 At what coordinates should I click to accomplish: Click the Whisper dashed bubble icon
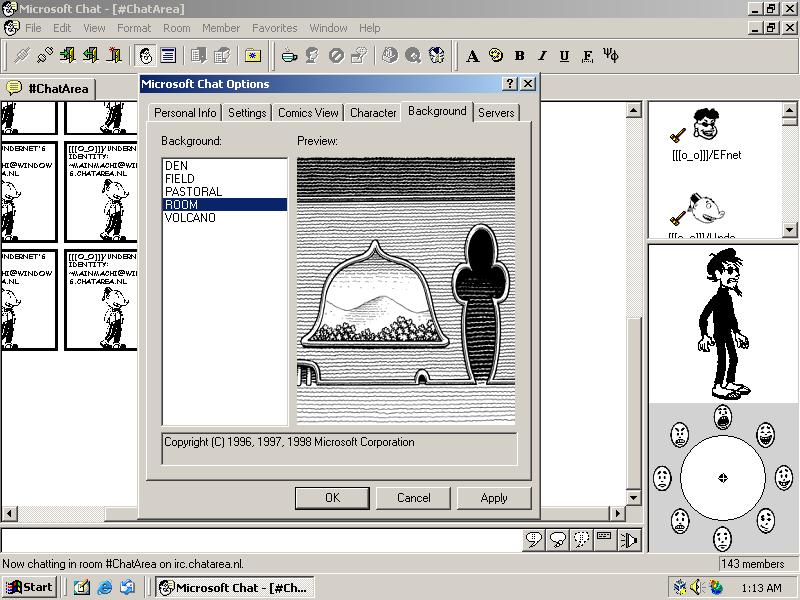coord(580,540)
